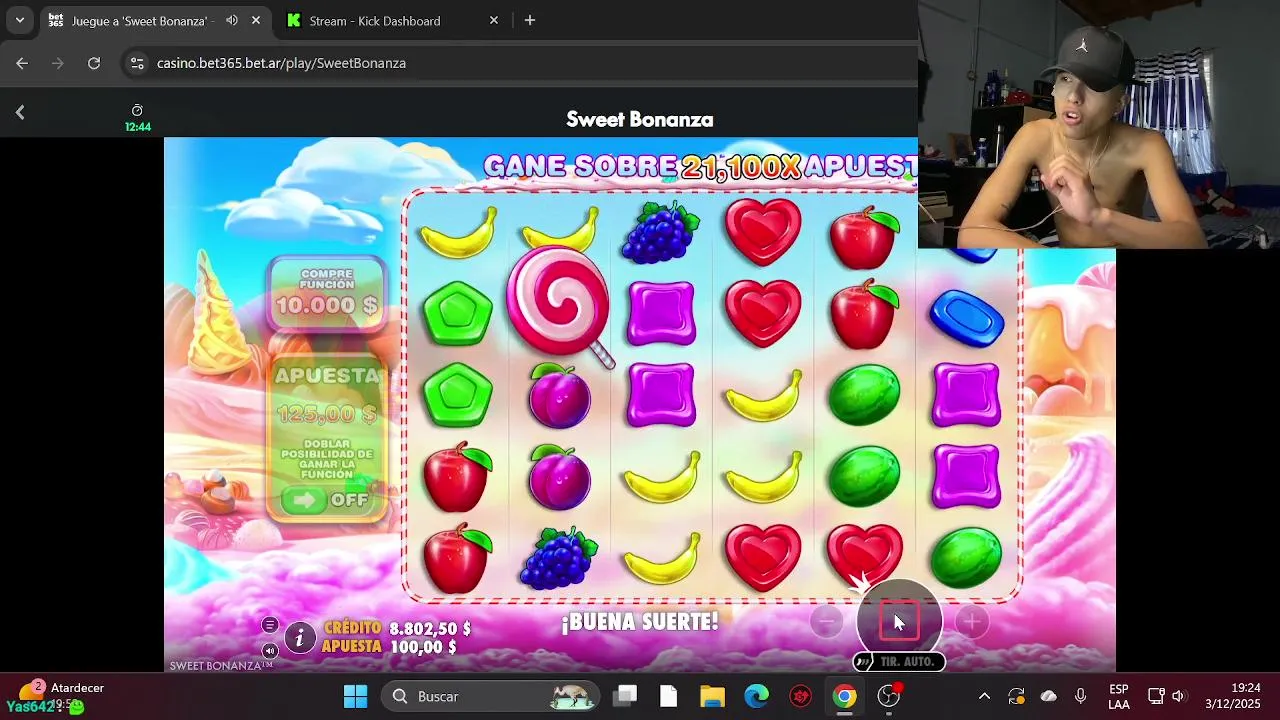Open the clock showing 19:24 3/12/2025

coord(1232,696)
